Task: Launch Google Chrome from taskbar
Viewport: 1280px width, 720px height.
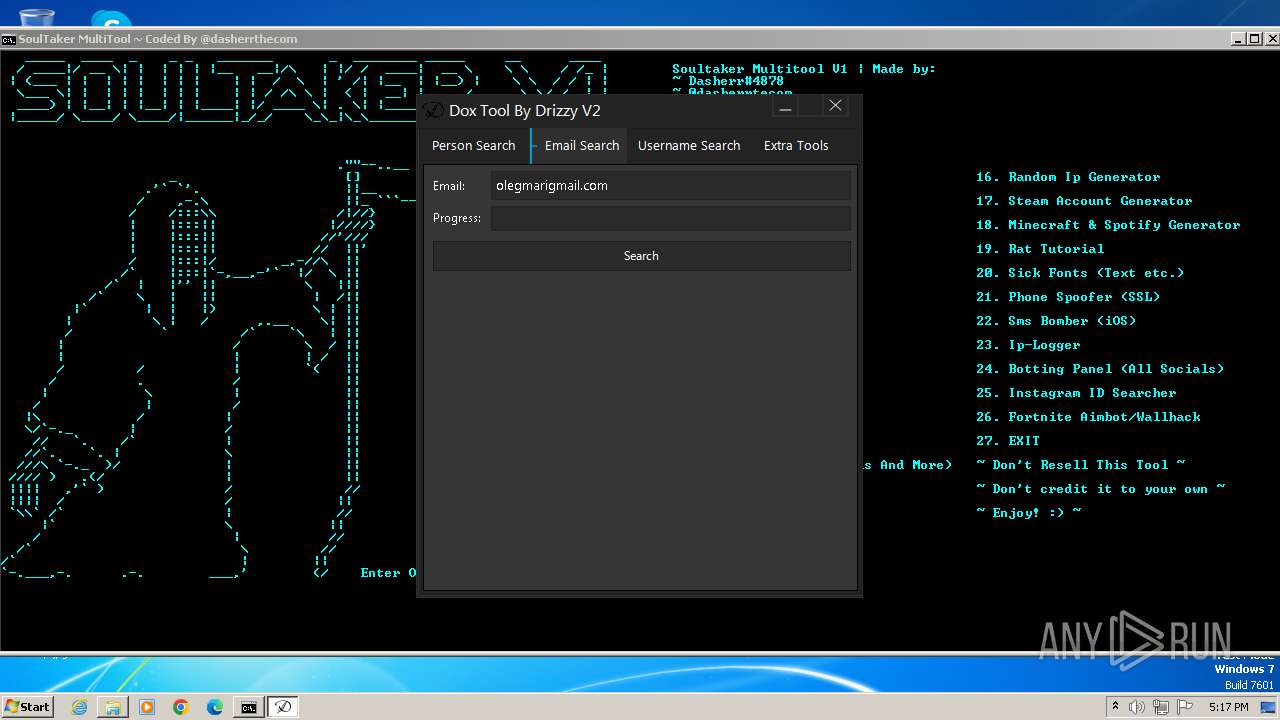Action: pyautogui.click(x=181, y=707)
